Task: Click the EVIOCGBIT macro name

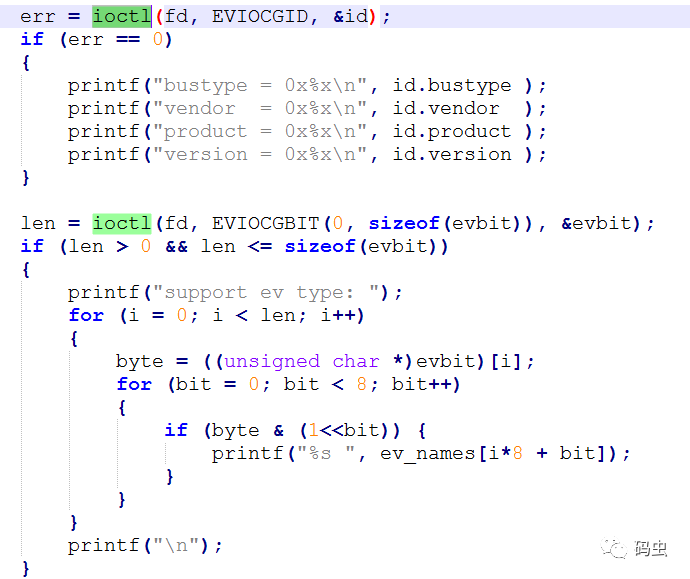Action: 266,223
